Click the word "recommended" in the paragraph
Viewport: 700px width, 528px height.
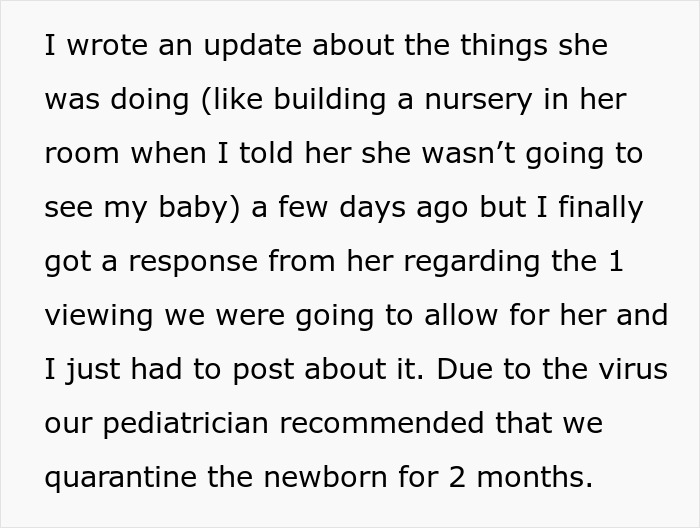point(384,425)
